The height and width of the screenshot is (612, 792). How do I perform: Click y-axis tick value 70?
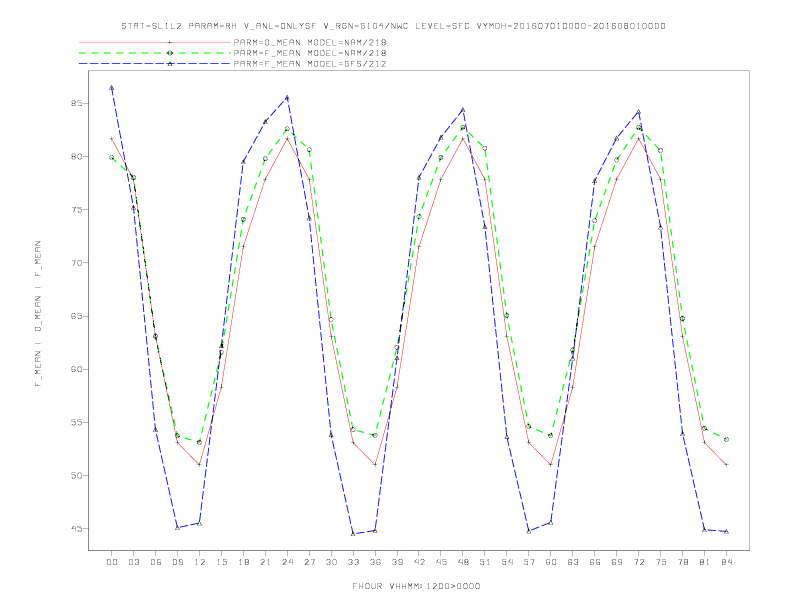[x=77, y=263]
